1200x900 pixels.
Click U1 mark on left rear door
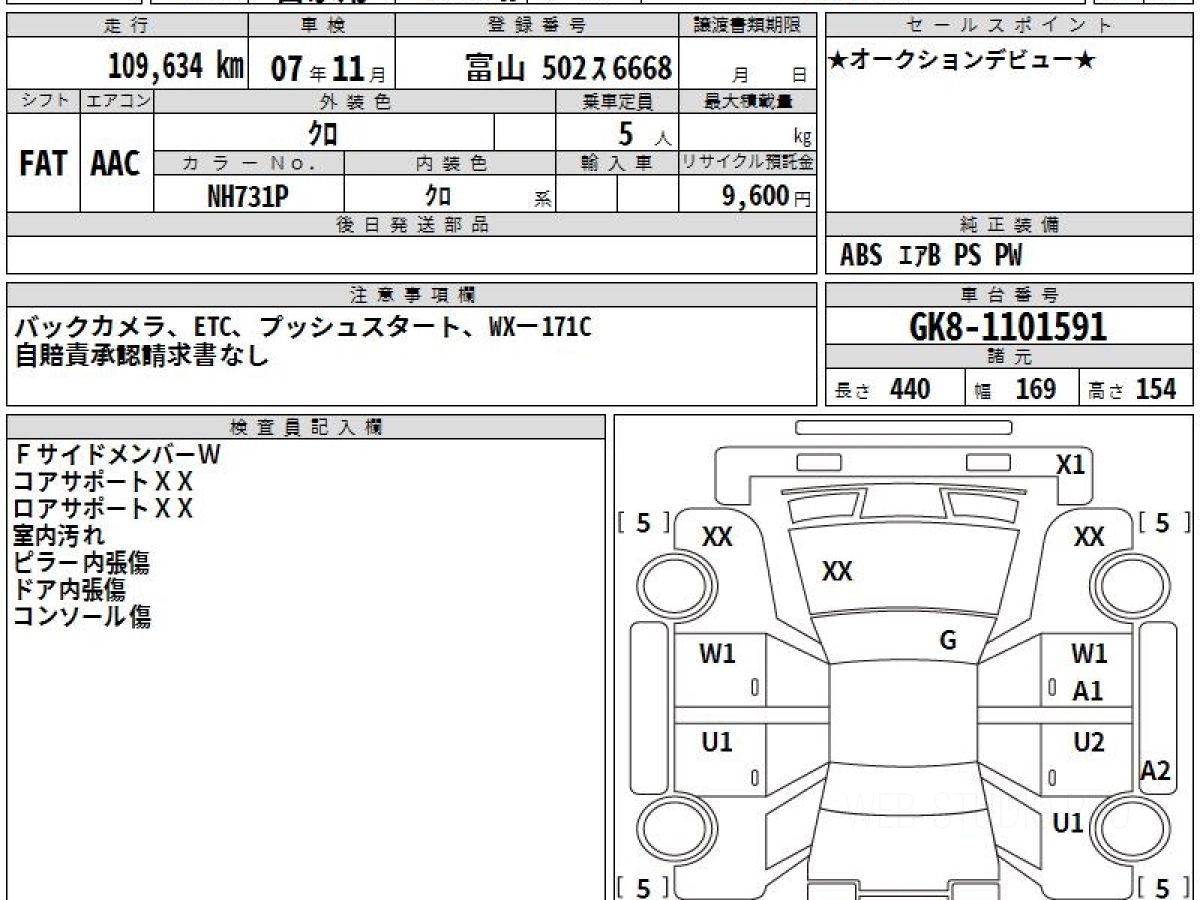click(x=717, y=742)
